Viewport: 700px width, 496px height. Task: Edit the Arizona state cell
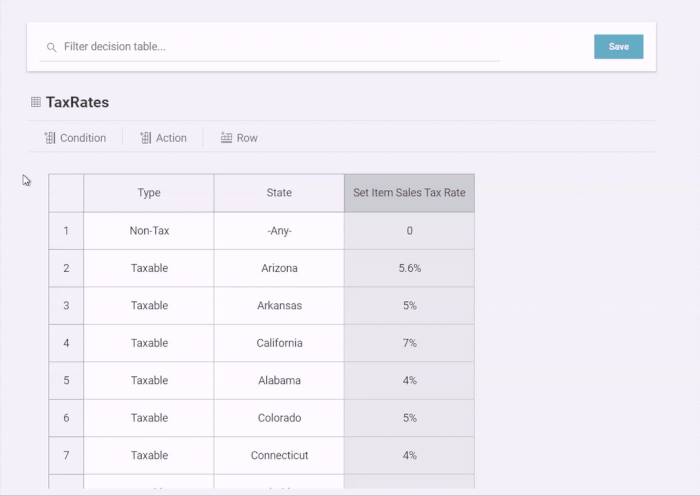pyautogui.click(x=279, y=268)
